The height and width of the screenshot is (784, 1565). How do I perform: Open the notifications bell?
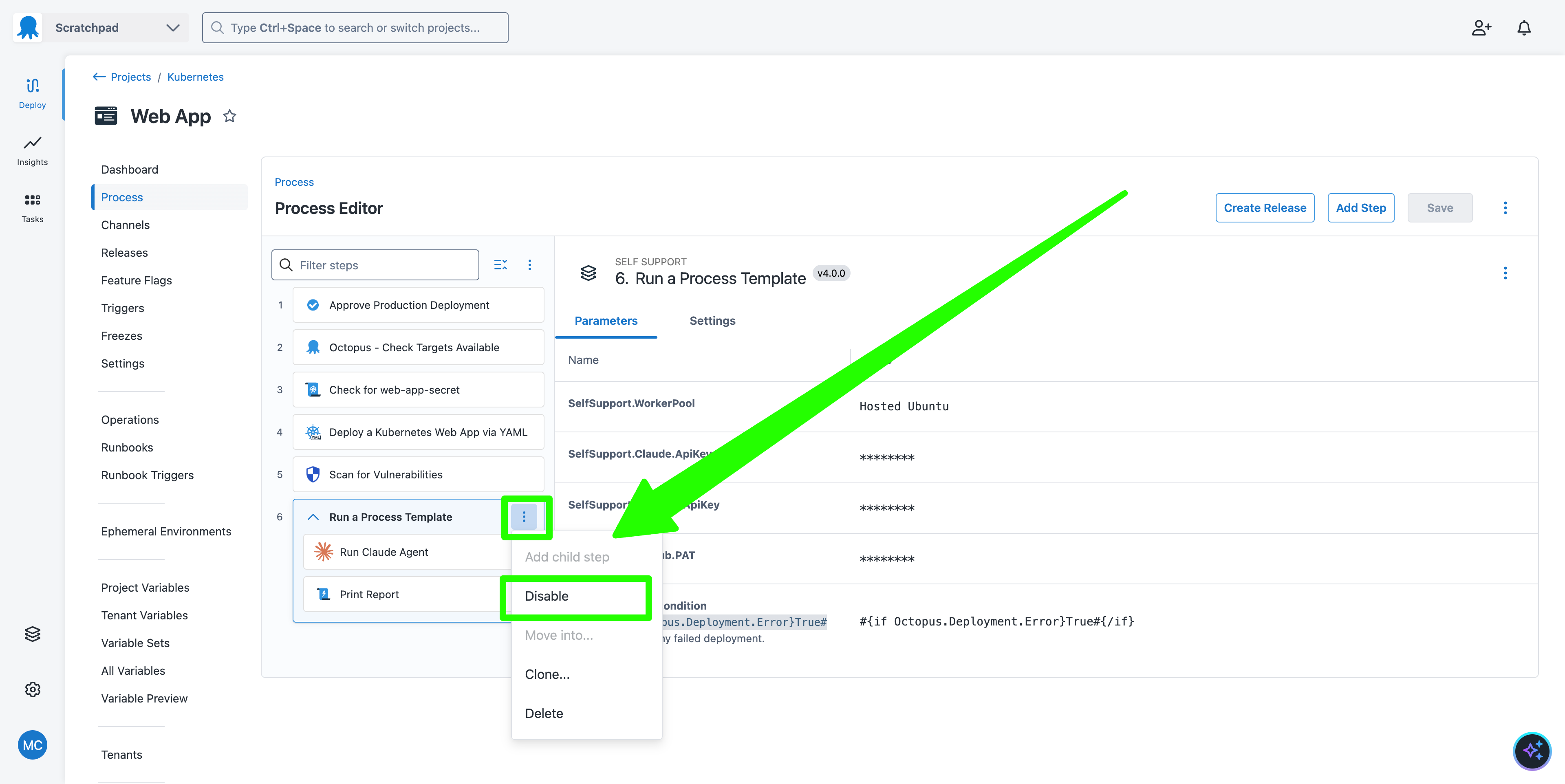tap(1524, 28)
